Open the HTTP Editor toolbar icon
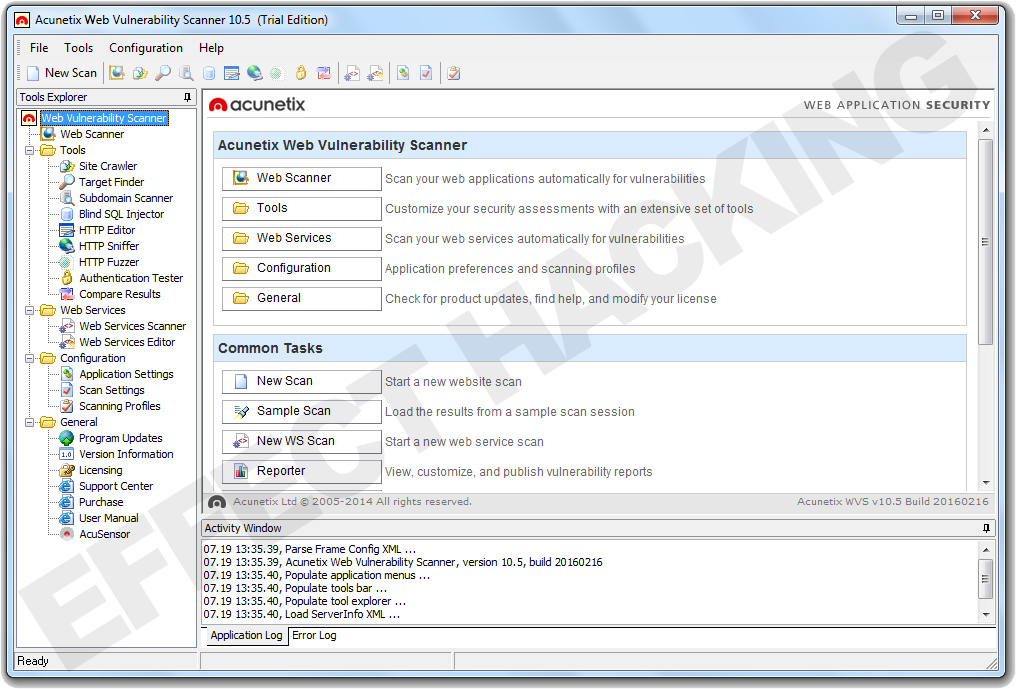 231,72
